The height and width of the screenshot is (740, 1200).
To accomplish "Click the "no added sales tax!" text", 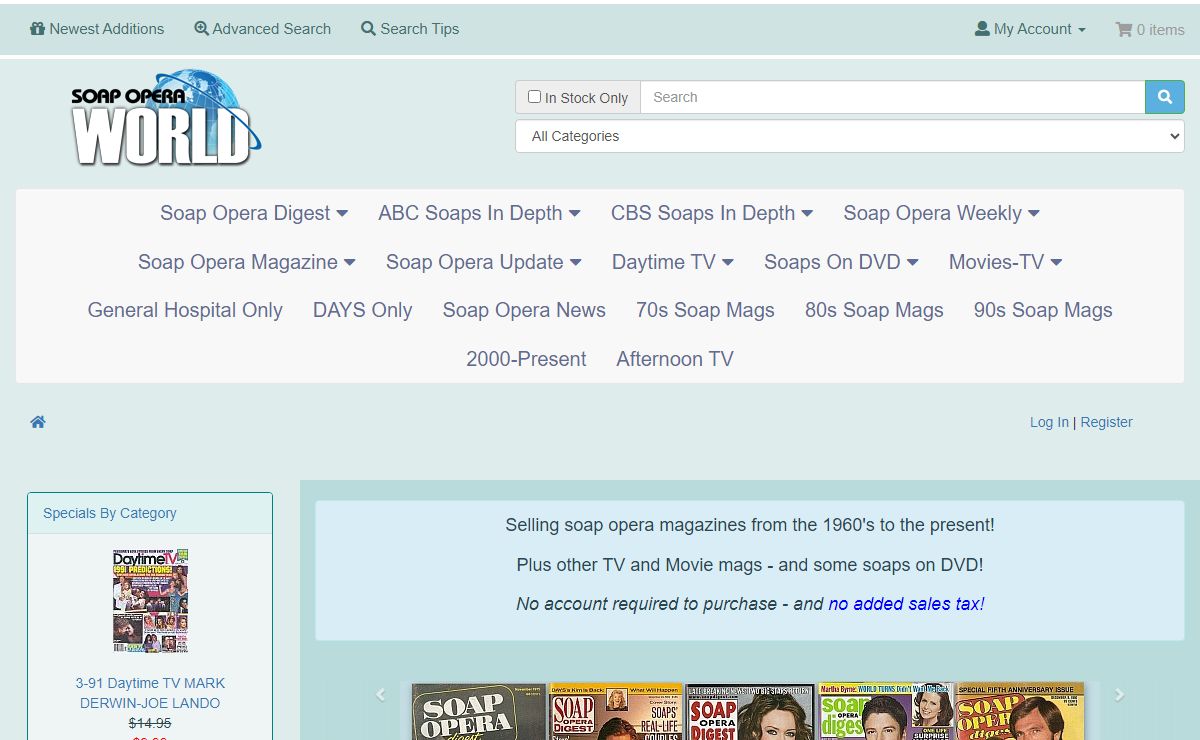I will tap(906, 604).
